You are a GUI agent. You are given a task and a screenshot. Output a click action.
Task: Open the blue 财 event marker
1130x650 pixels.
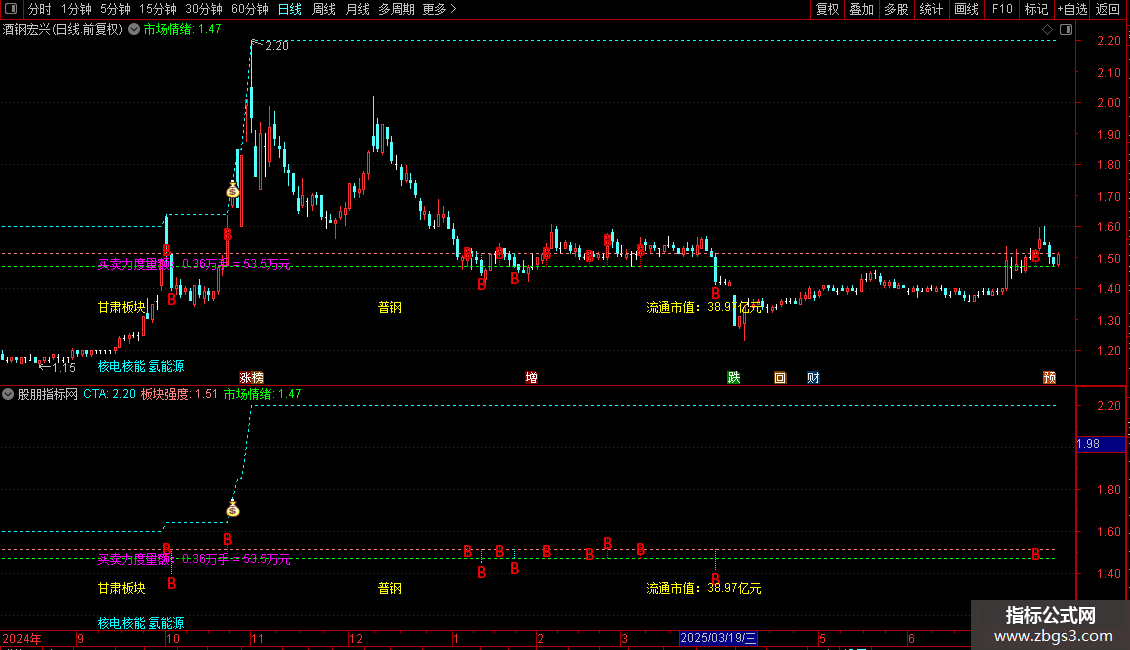point(813,378)
